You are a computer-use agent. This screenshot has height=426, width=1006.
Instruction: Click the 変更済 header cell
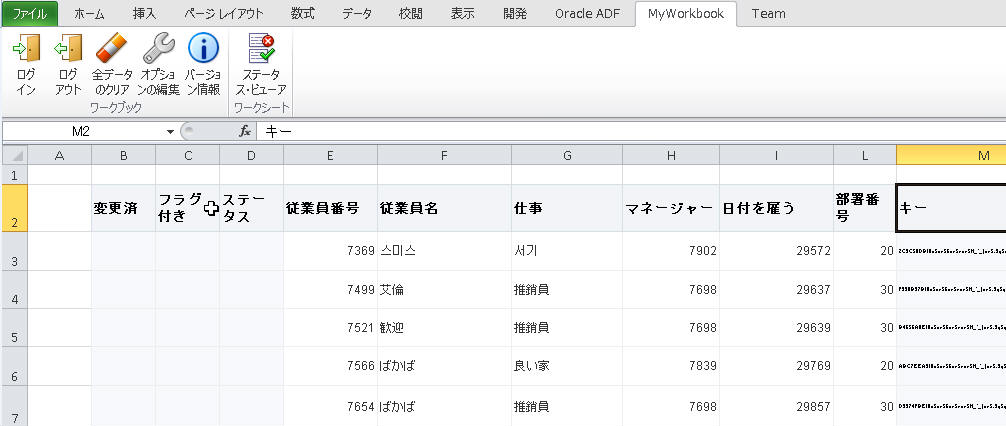(123, 208)
